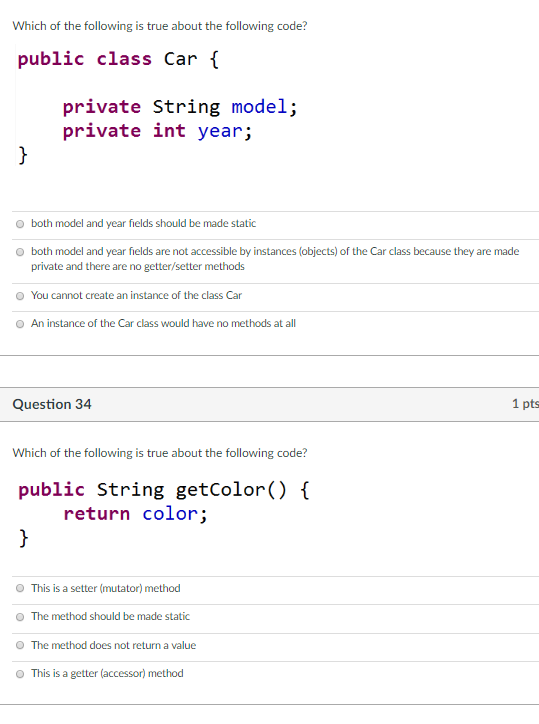Click the 'private String model;' code line
This screenshot has width=539, height=724.
point(180,107)
